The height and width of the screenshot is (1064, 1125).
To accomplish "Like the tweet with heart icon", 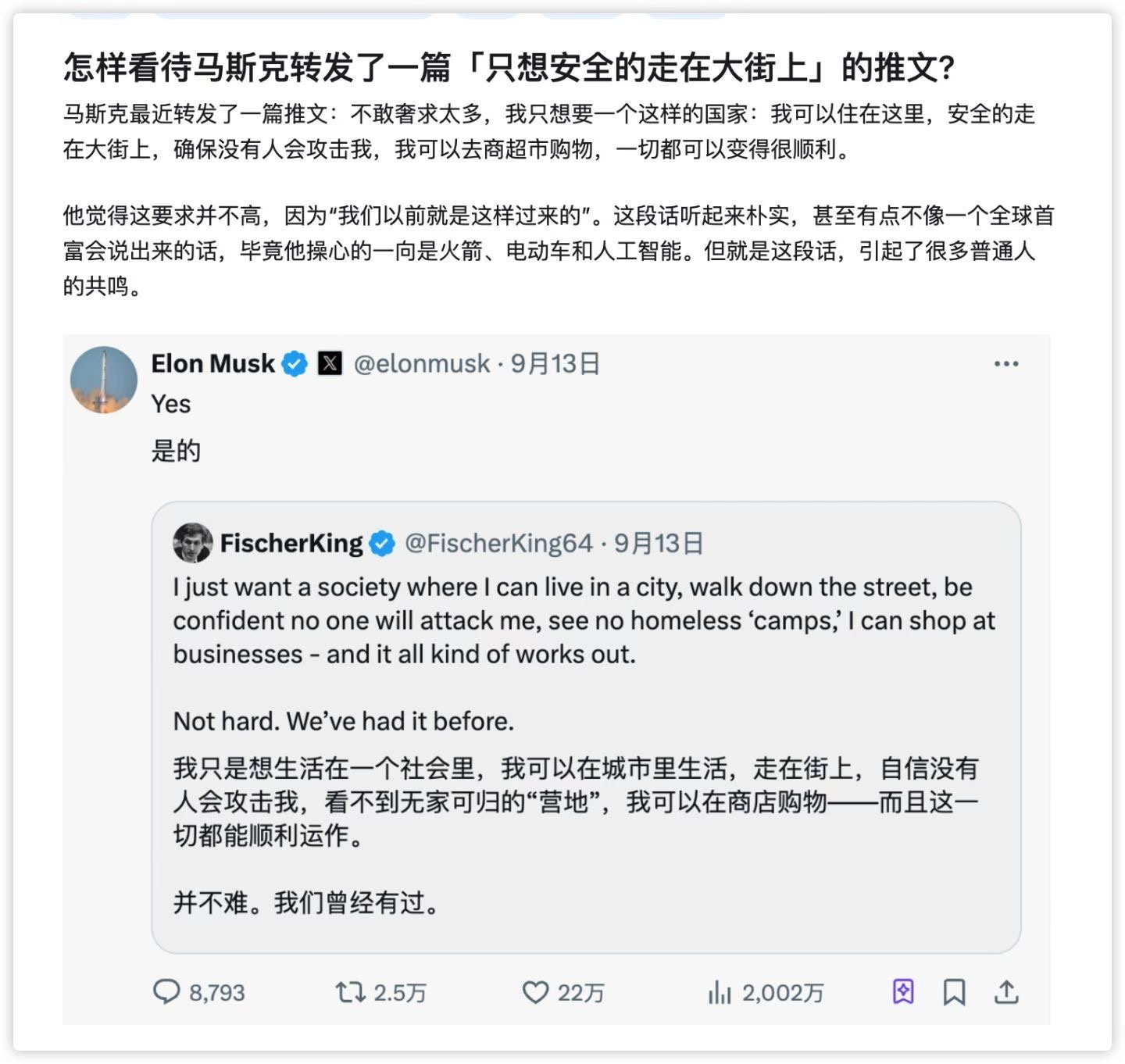I will point(535,992).
